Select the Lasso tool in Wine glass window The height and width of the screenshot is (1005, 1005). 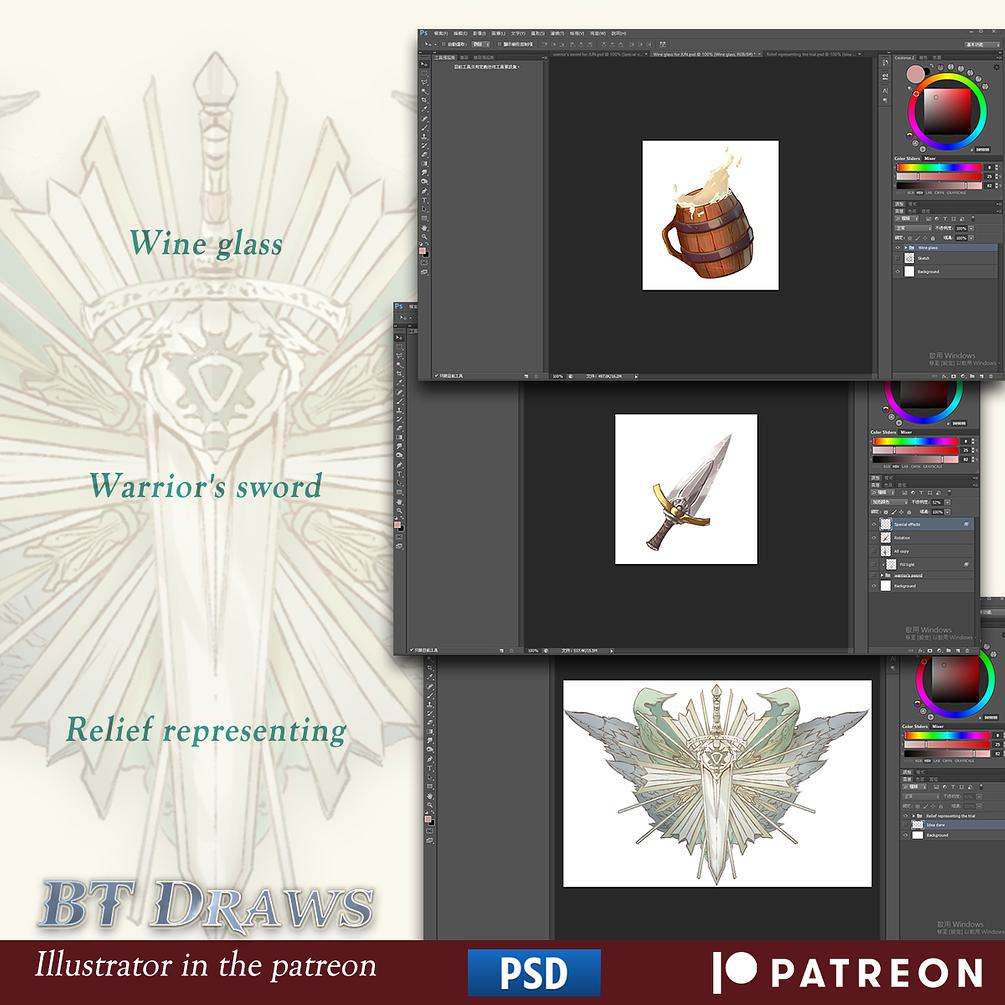[424, 81]
